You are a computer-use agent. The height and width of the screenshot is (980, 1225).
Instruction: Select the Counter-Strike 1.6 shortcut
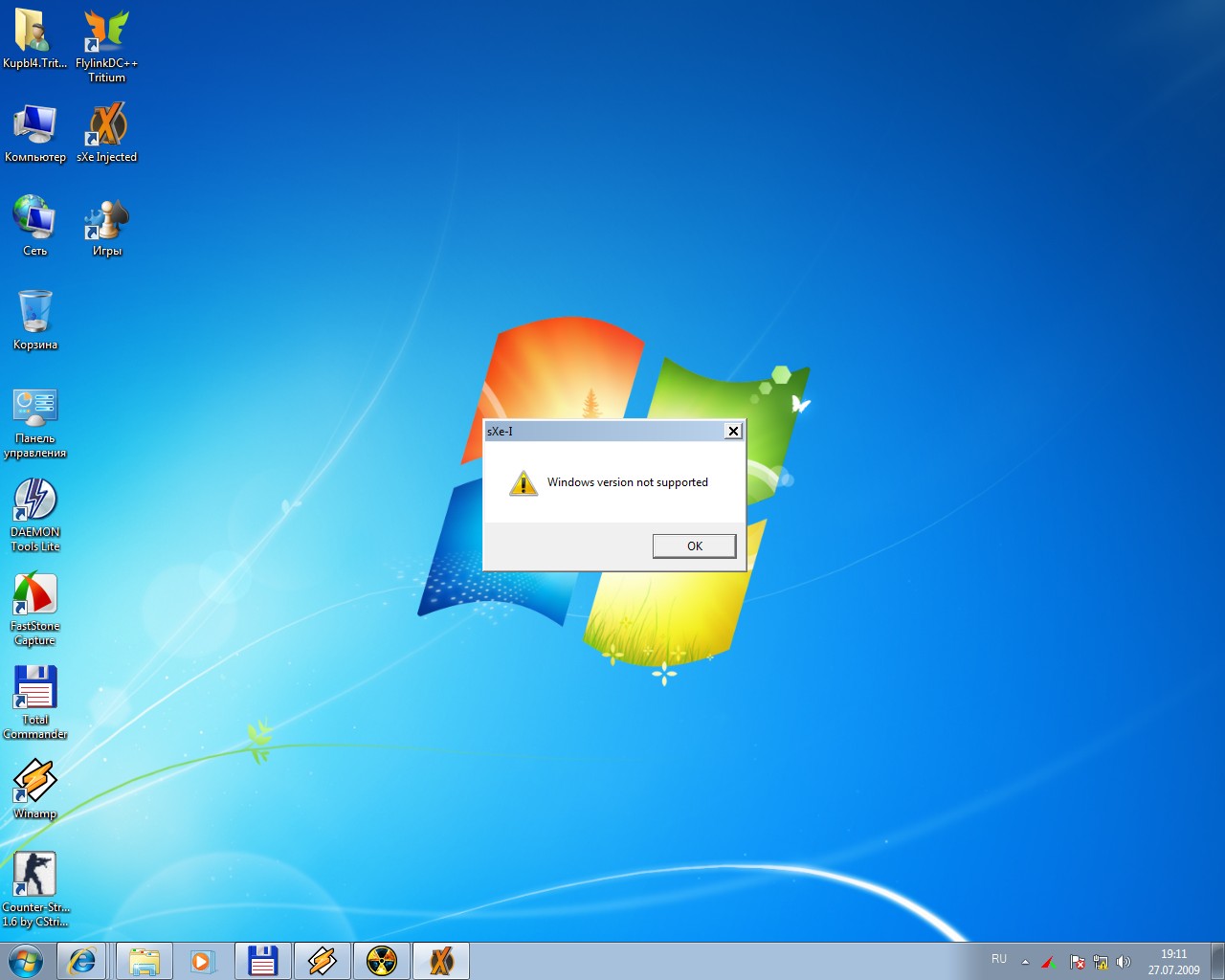click(34, 890)
